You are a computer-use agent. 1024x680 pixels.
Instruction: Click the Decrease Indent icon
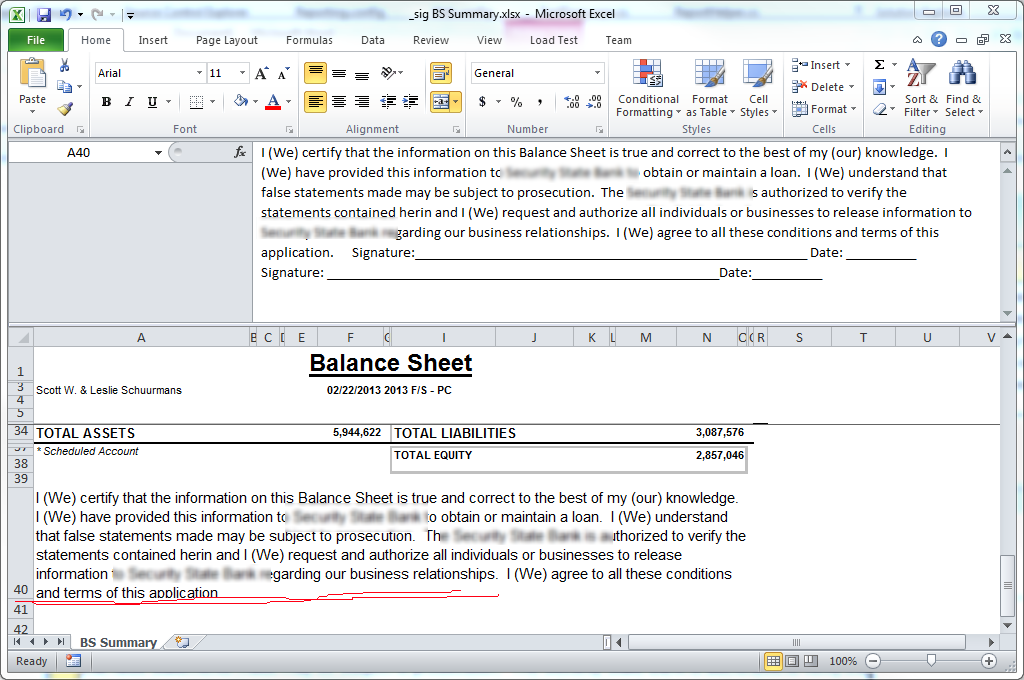point(389,101)
